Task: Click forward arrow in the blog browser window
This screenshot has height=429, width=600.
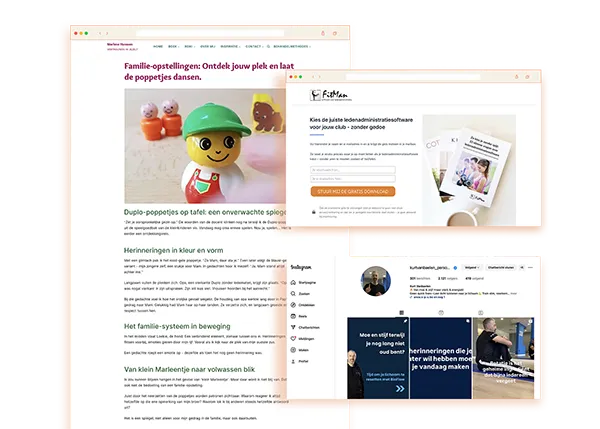Action: 107,33
